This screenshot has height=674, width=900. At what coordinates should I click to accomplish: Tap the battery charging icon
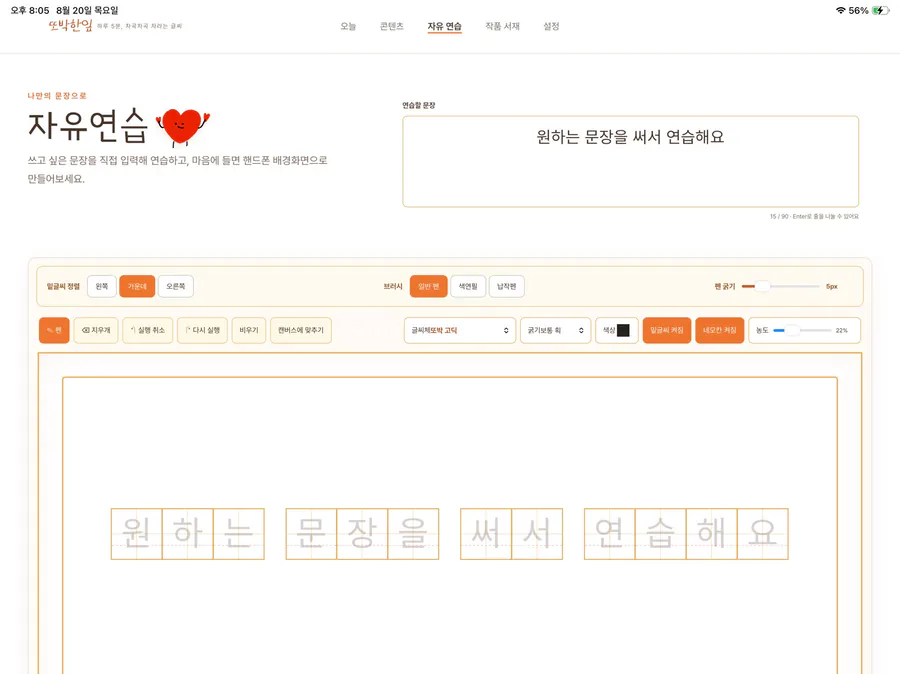[x=880, y=10]
